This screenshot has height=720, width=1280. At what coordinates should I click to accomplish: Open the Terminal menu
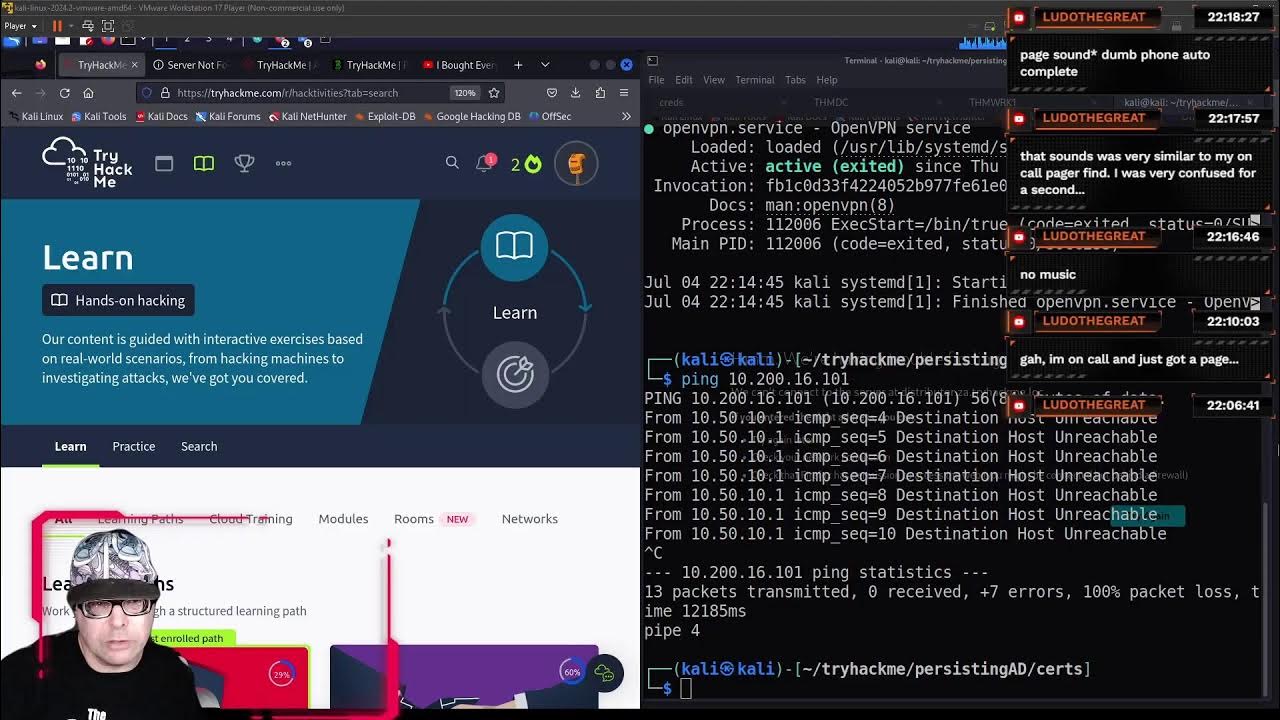point(755,80)
